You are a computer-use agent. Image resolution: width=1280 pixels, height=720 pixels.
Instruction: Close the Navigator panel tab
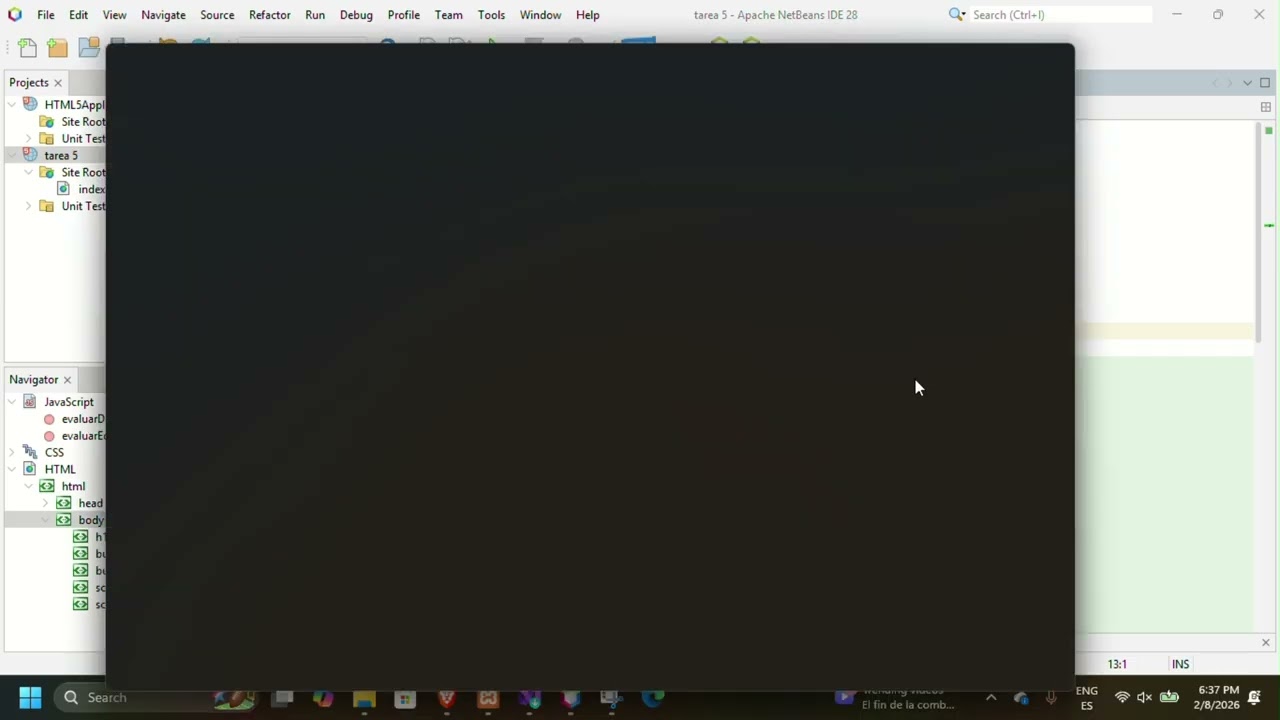[x=68, y=380]
